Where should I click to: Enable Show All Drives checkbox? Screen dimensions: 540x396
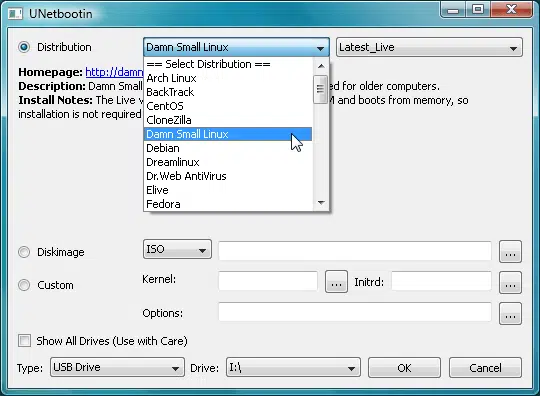pos(24,341)
